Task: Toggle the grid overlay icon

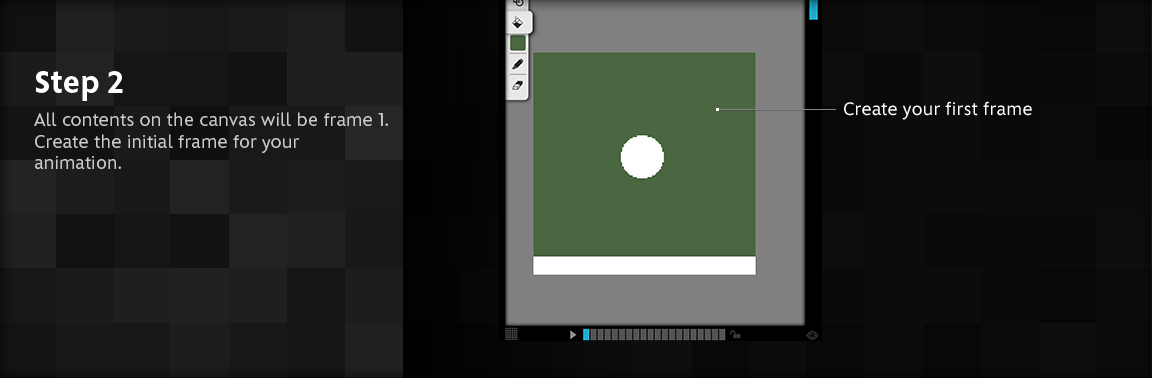Action: click(511, 334)
